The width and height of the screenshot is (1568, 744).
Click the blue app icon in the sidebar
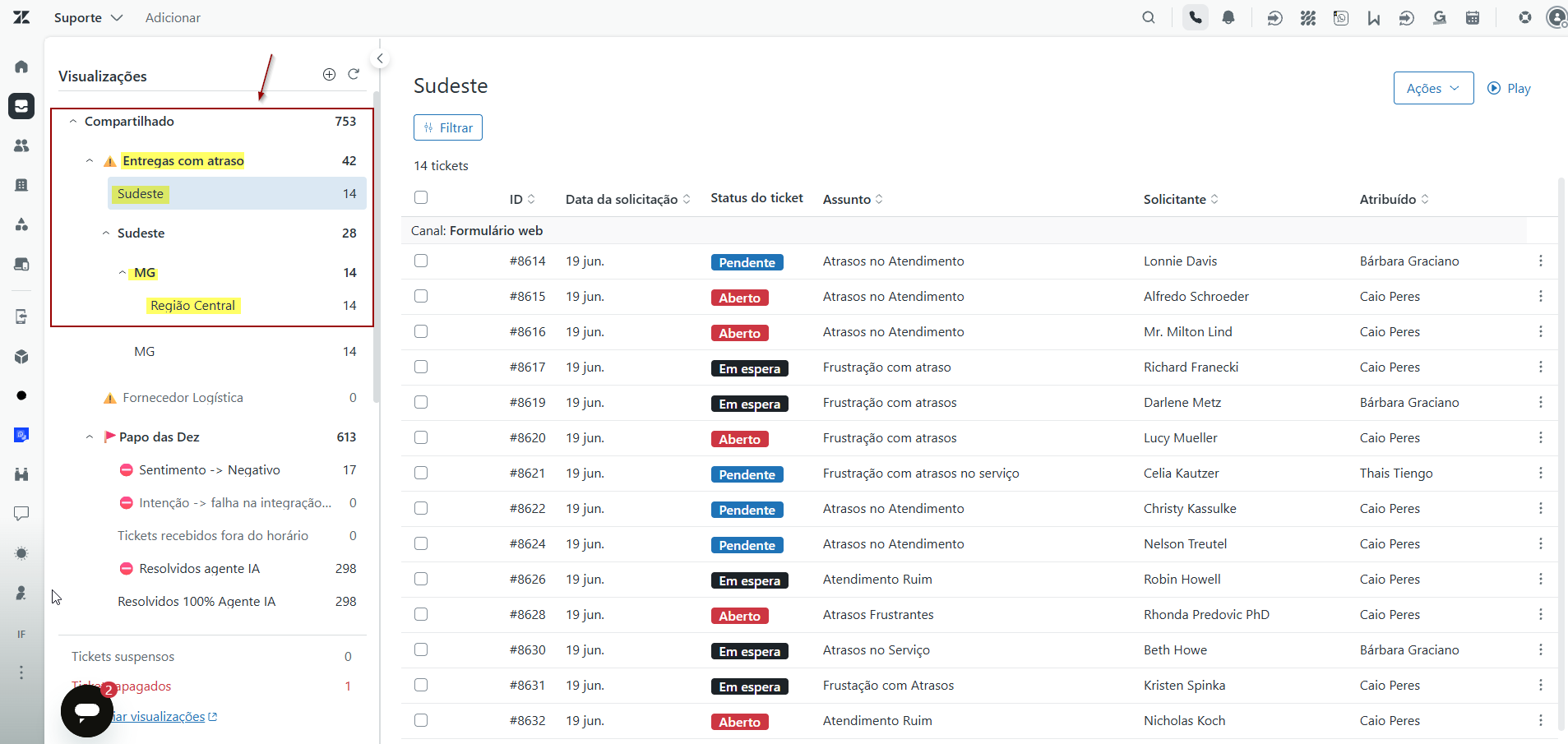[21, 435]
